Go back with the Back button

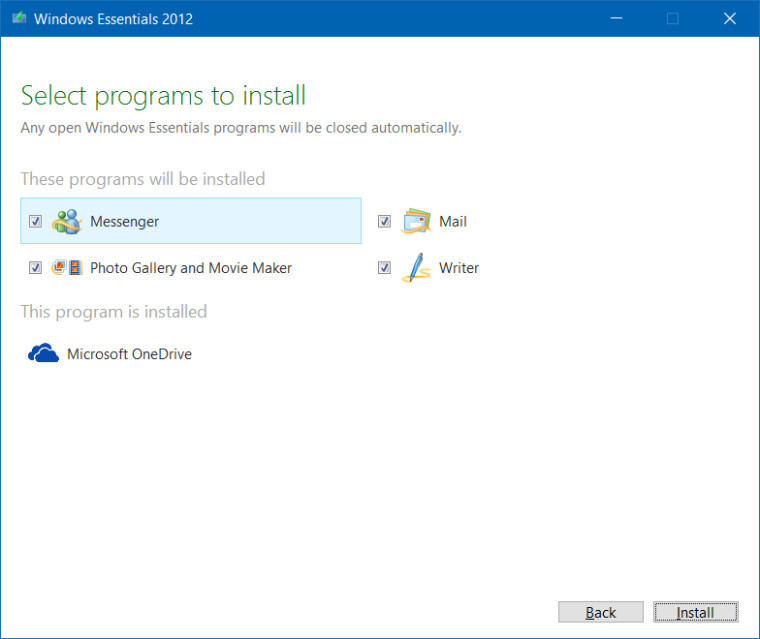(600, 612)
